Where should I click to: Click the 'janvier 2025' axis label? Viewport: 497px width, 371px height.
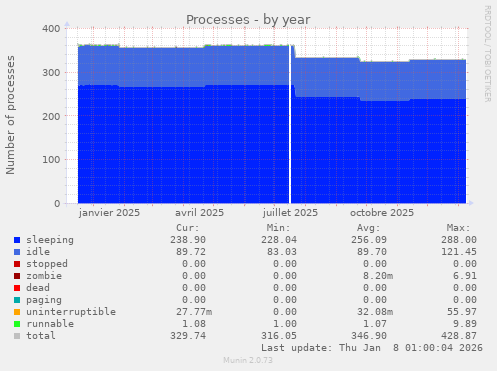click(x=109, y=213)
